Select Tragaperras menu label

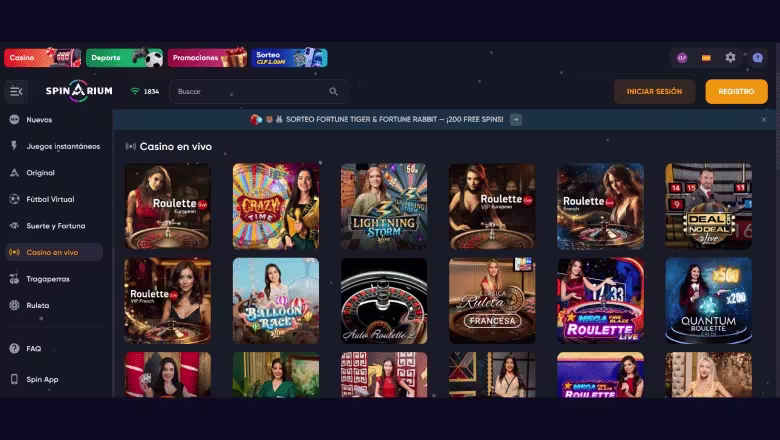coord(48,279)
